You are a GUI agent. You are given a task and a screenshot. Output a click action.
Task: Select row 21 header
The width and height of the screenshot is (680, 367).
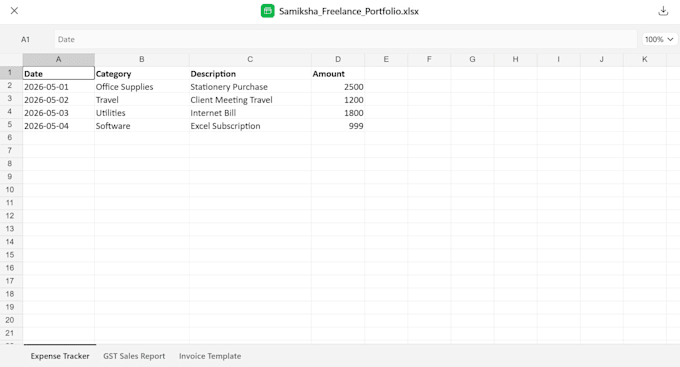11,333
